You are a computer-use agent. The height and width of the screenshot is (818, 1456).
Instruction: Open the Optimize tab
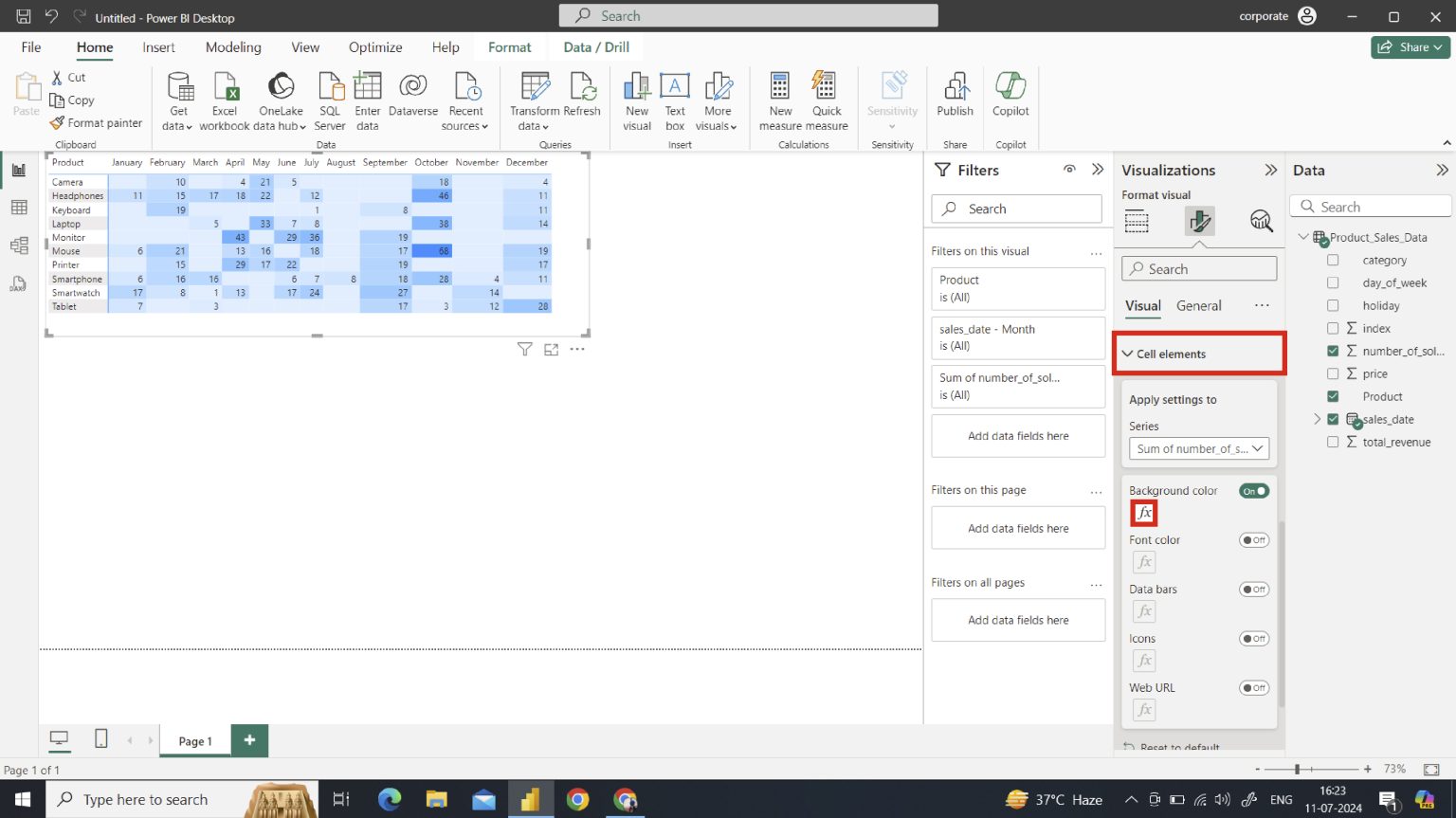[375, 46]
